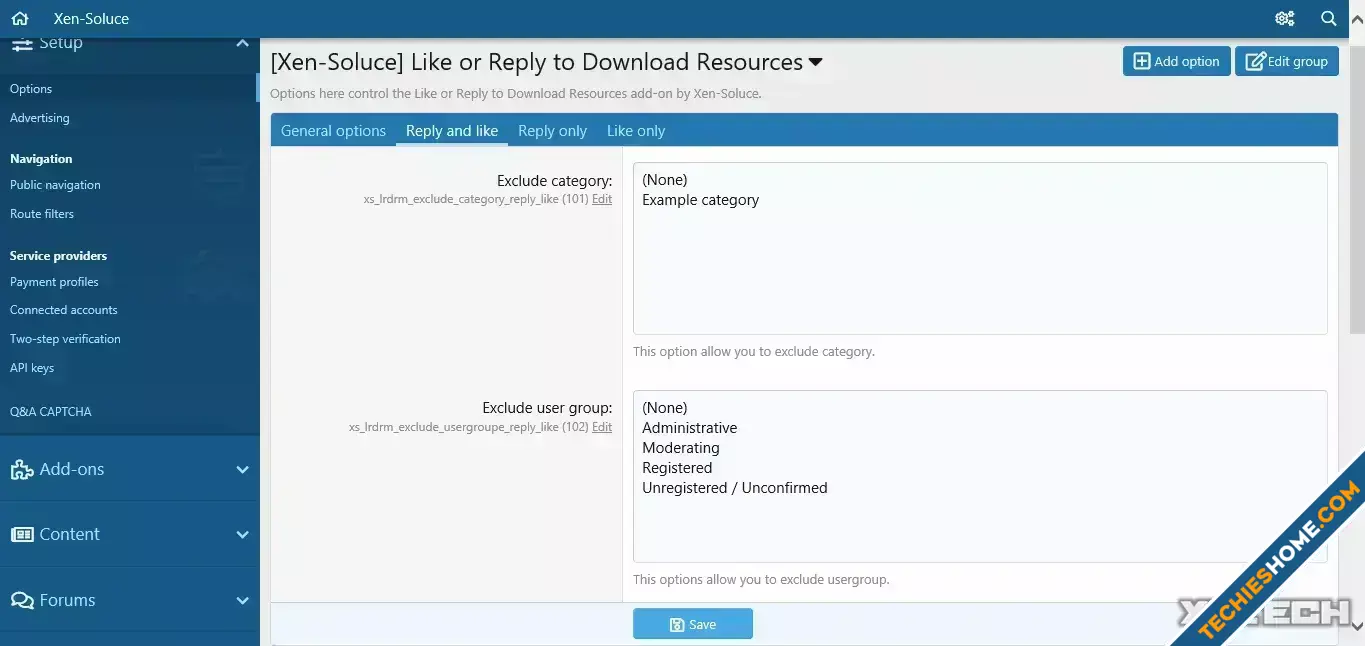Screen dimensions: 1365x646
Task: Click the Forums speech bubbles icon
Action: 22,600
